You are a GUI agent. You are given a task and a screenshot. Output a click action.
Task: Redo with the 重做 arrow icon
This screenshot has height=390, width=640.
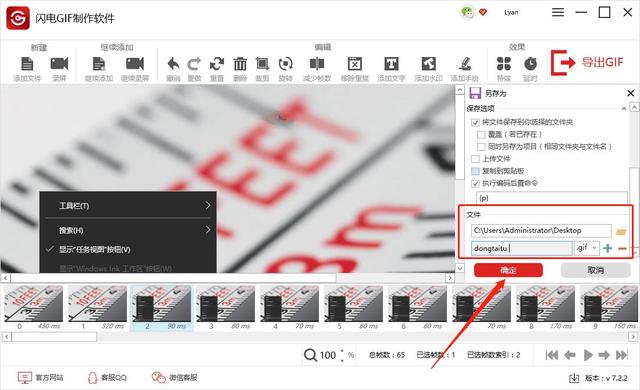194,64
